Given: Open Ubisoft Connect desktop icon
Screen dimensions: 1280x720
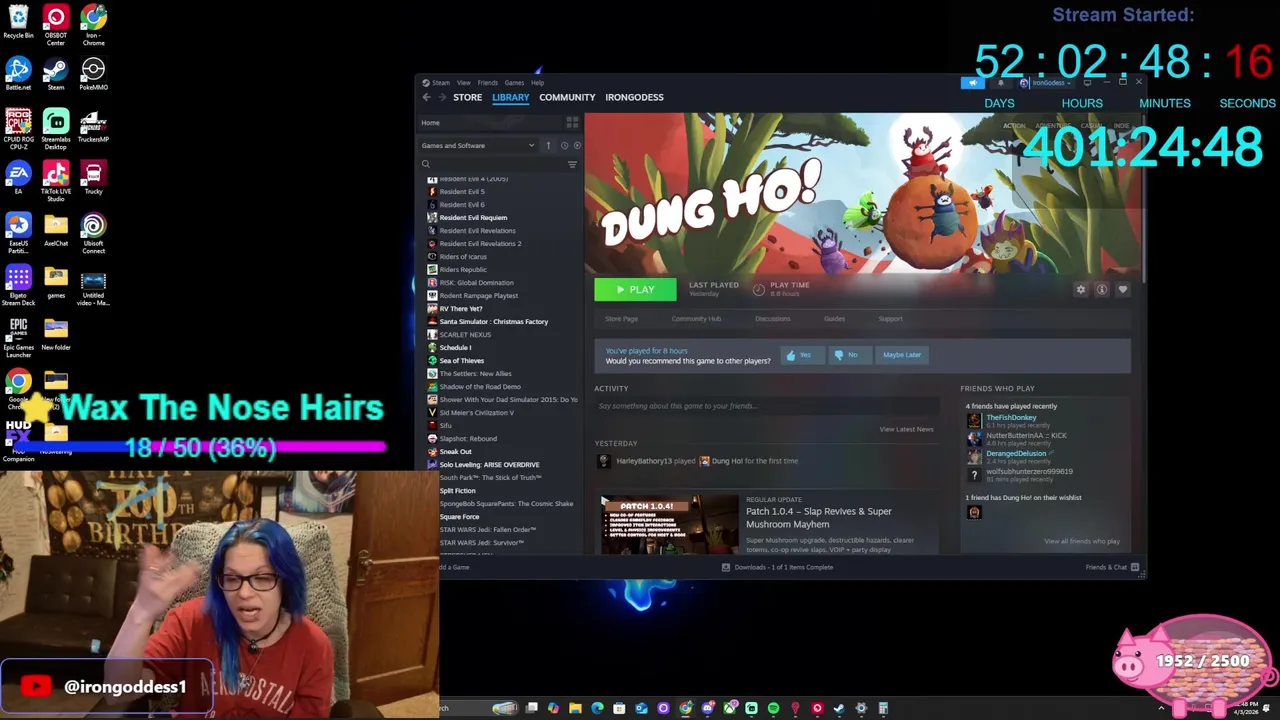Looking at the screenshot, I should 93,233.
